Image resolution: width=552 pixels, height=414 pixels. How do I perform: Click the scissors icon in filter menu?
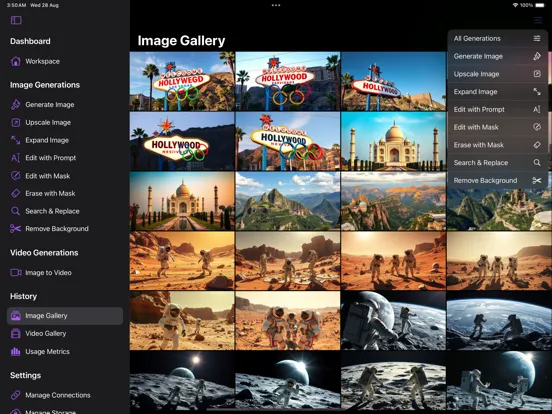537,181
